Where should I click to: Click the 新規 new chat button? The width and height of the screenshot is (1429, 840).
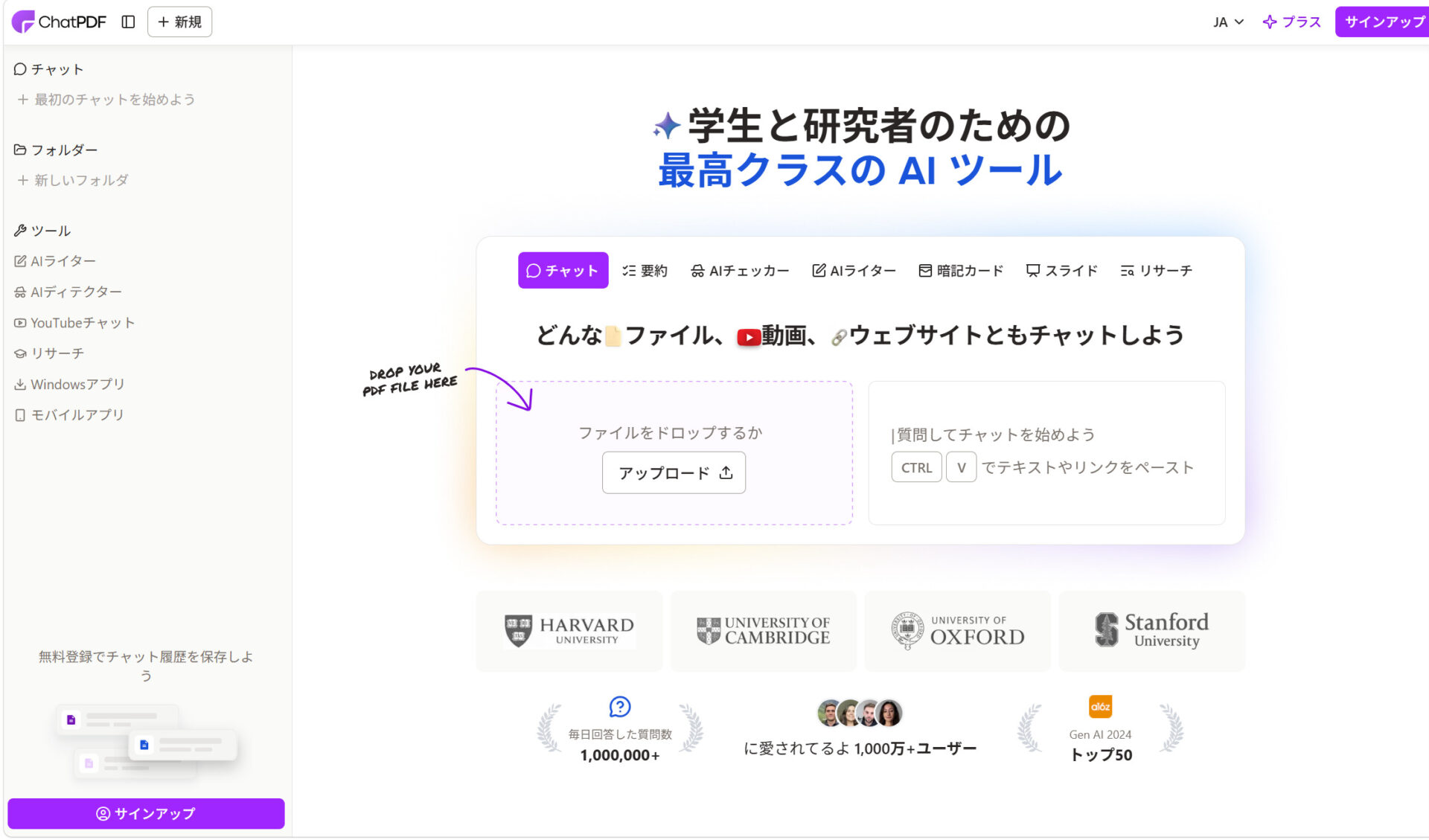click(x=179, y=22)
